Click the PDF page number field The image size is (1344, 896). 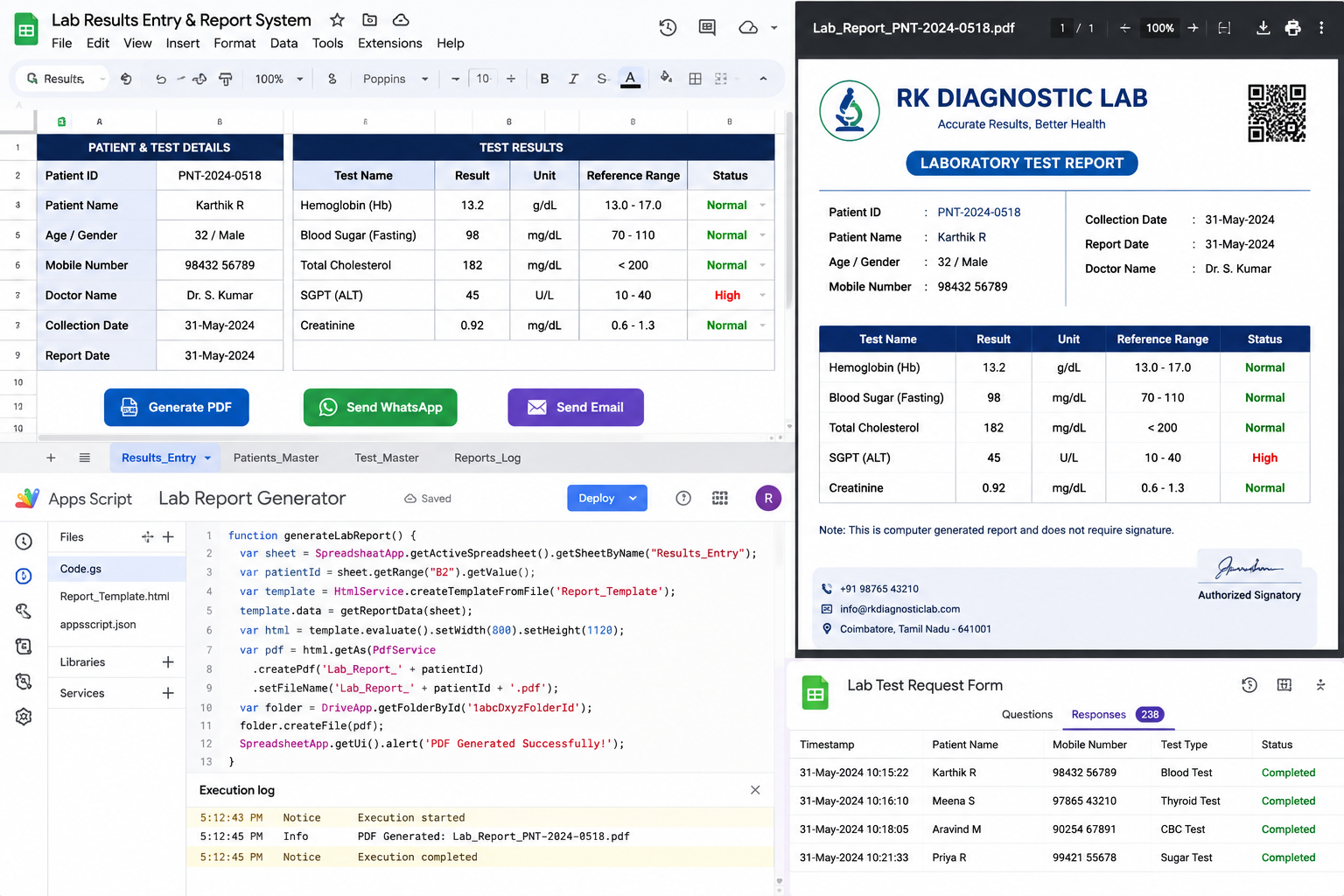(x=1062, y=28)
